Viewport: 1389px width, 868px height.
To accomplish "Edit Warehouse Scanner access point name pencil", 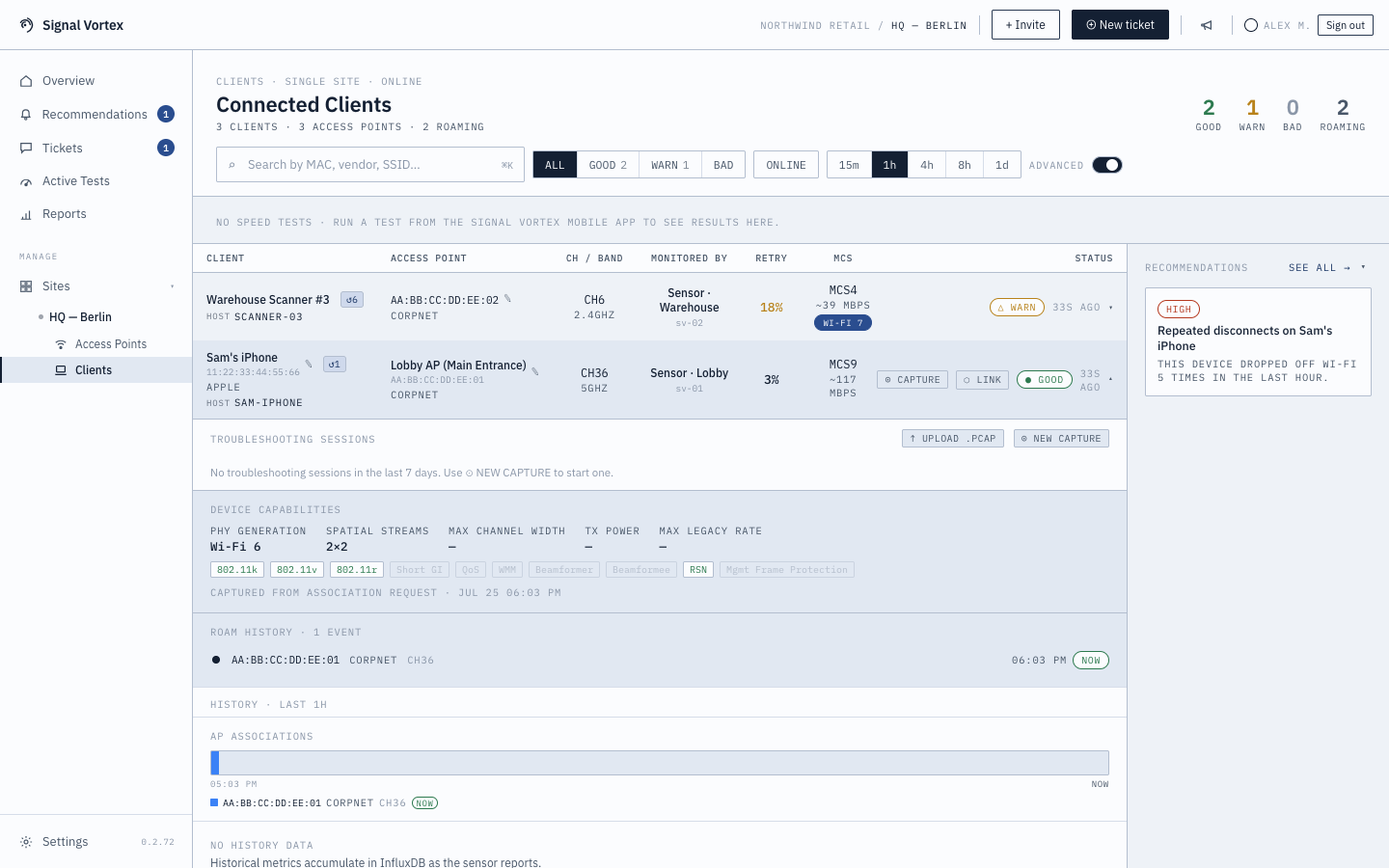I will (508, 299).
